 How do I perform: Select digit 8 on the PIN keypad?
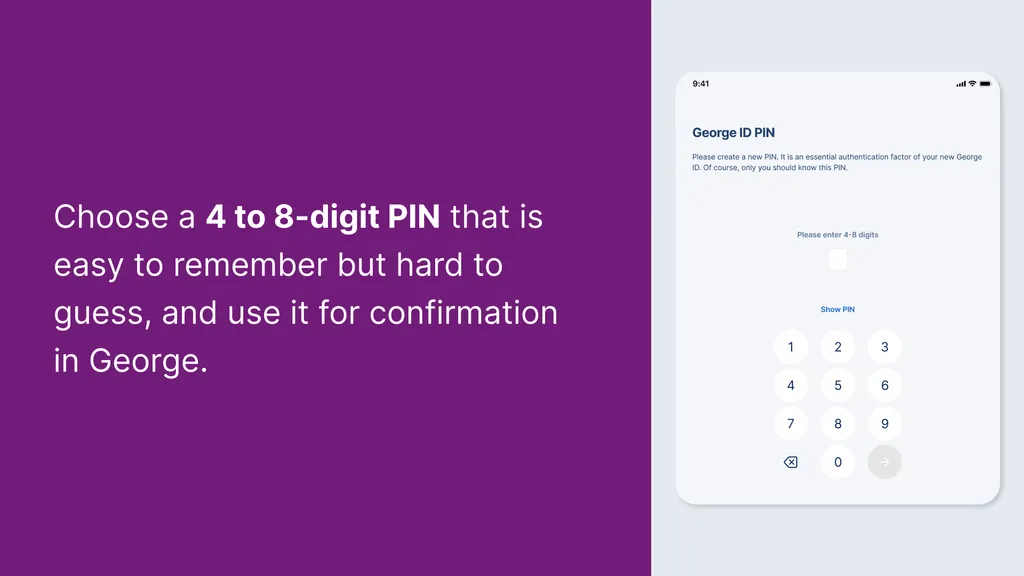click(x=837, y=423)
